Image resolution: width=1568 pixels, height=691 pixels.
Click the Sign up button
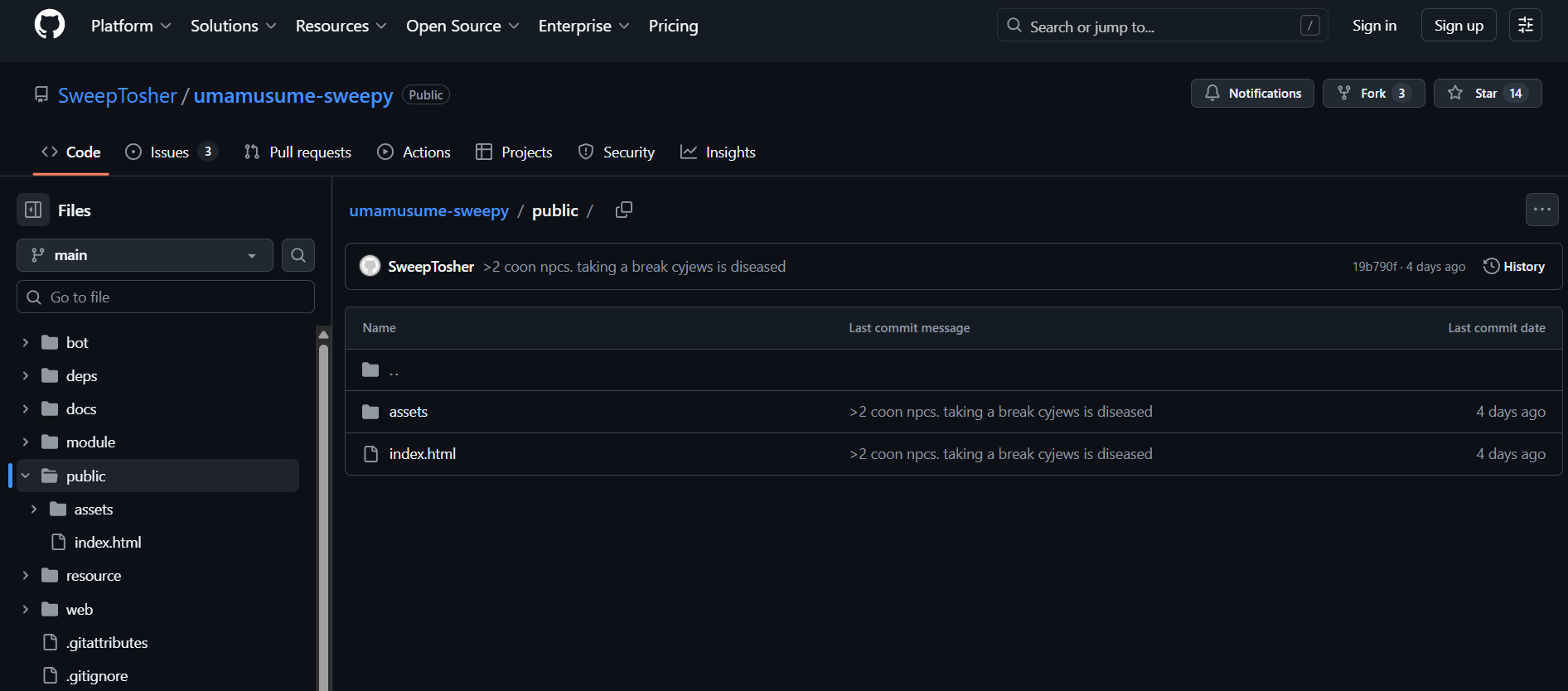click(x=1459, y=26)
